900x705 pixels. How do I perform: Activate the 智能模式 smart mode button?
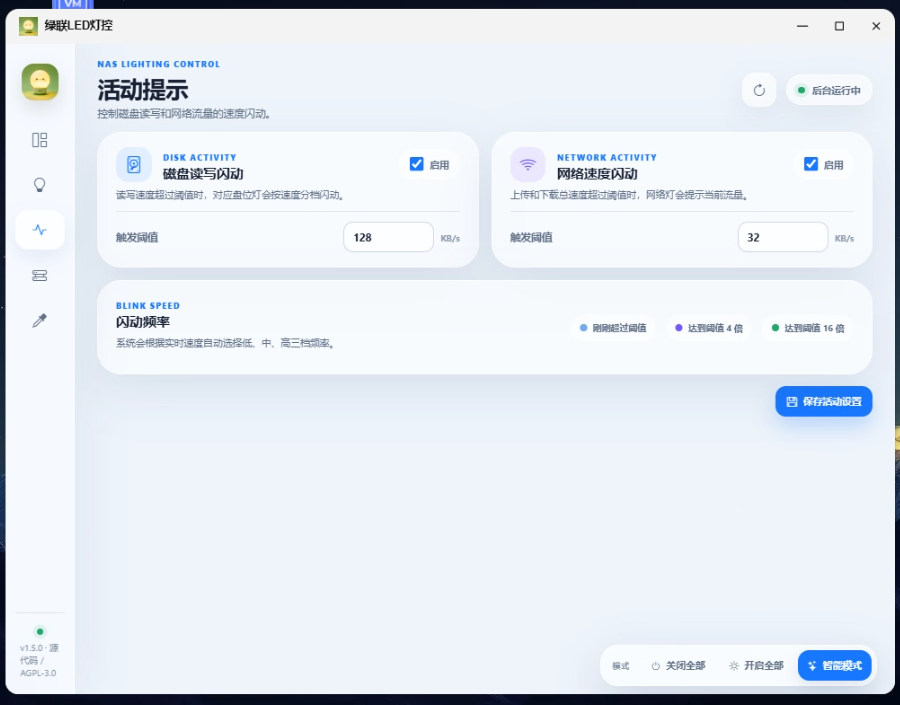[x=835, y=665]
